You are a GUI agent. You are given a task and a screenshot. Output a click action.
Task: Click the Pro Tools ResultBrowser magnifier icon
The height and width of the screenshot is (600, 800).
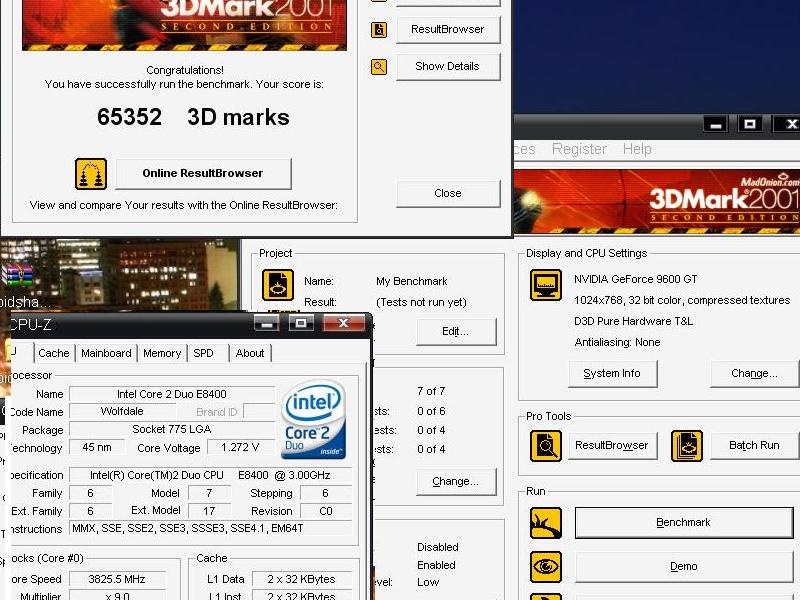point(545,446)
